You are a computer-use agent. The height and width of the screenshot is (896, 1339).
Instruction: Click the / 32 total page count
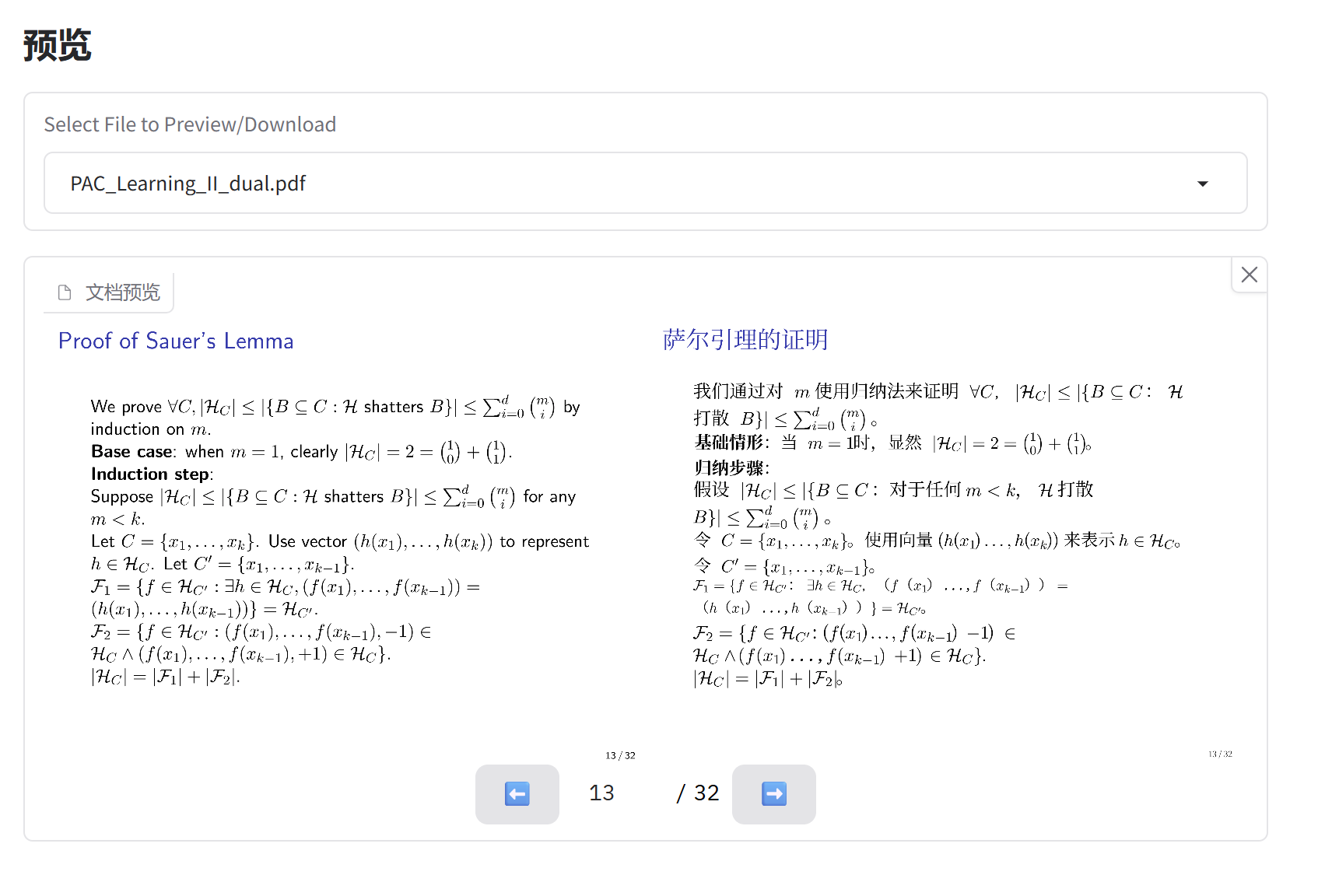698,793
